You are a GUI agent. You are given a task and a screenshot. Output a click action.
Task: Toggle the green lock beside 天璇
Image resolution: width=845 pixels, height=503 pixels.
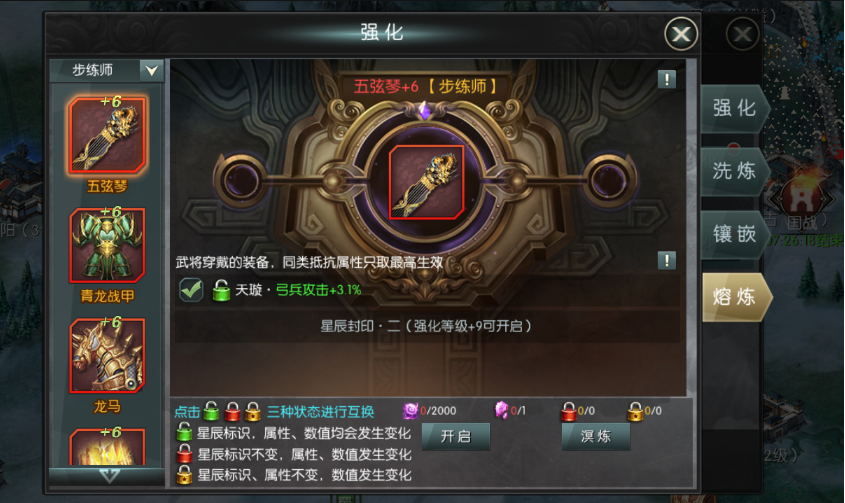click(x=221, y=291)
